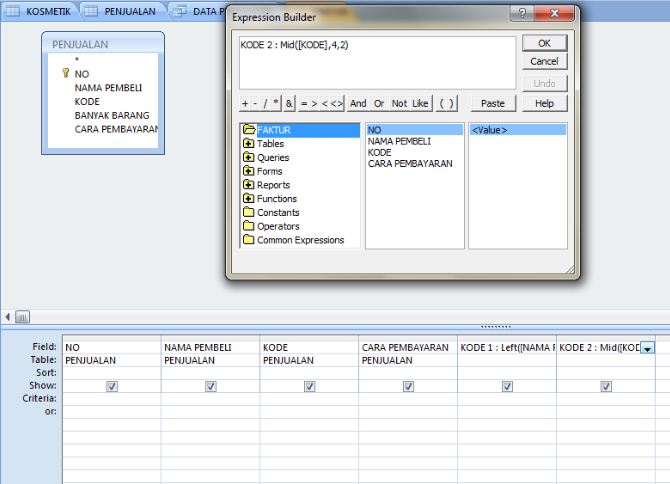This screenshot has width=670, height=484.
Task: Click the parentheses ( ) button
Action: coord(447,103)
